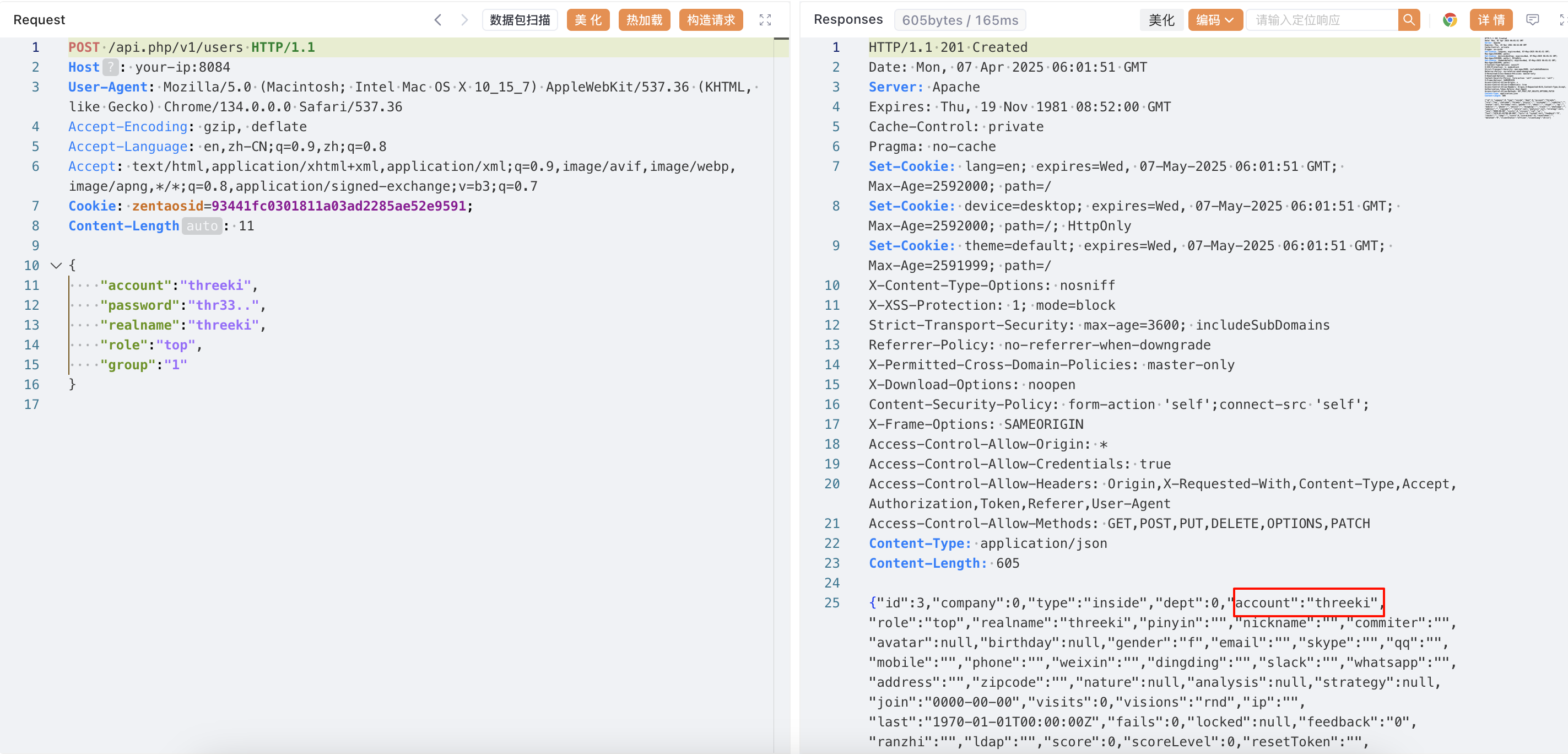Click the comment bubble icon in Responses
The height and width of the screenshot is (754, 1568).
(x=1532, y=20)
